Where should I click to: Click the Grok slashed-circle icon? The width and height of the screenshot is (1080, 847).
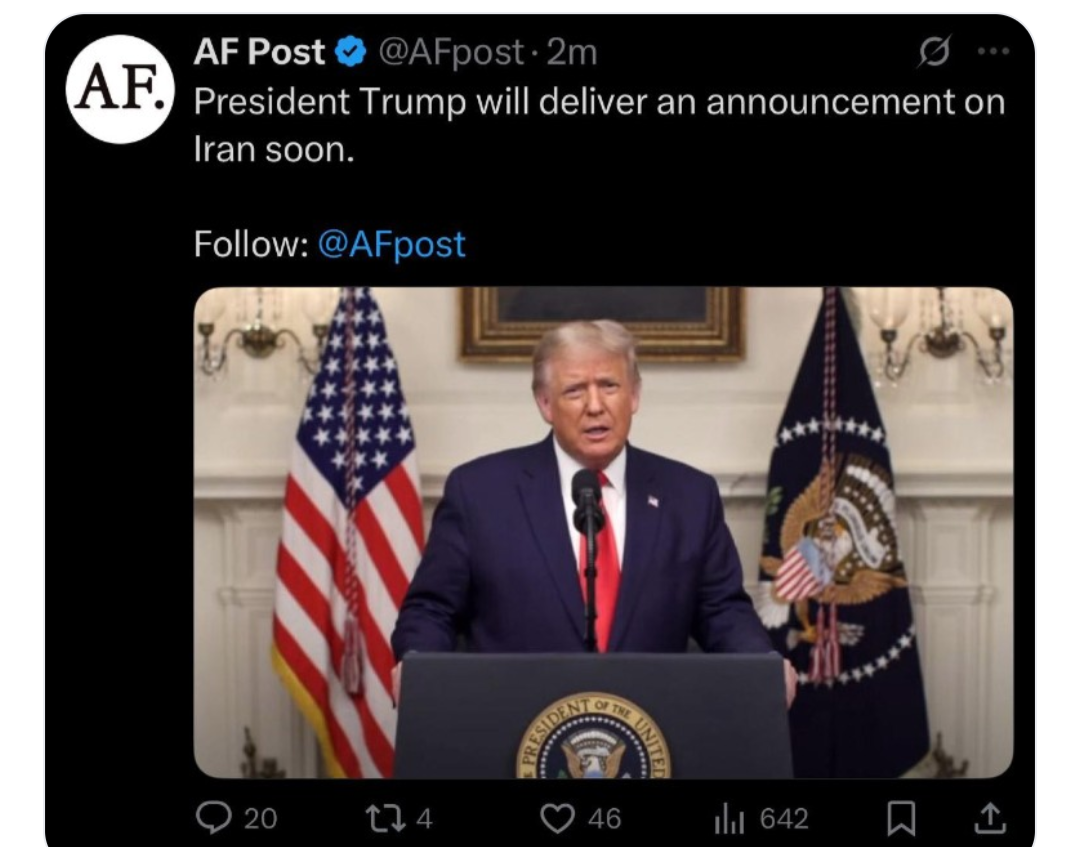tap(934, 51)
